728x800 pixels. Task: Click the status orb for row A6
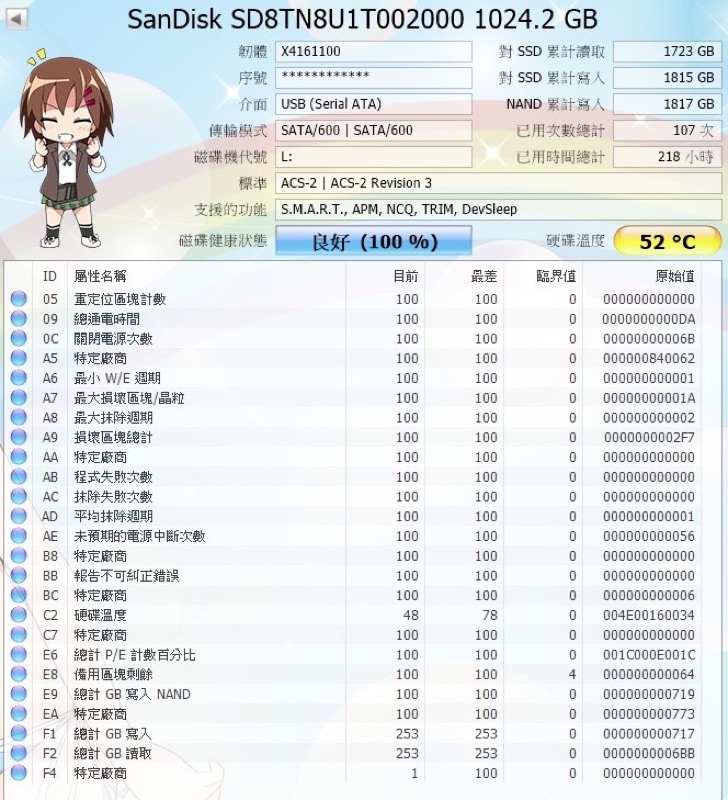pos(18,378)
